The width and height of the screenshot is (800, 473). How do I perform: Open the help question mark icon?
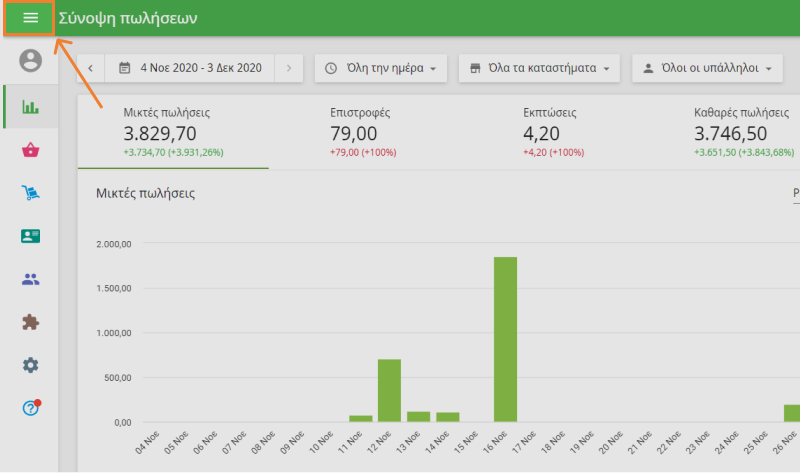tap(31, 408)
